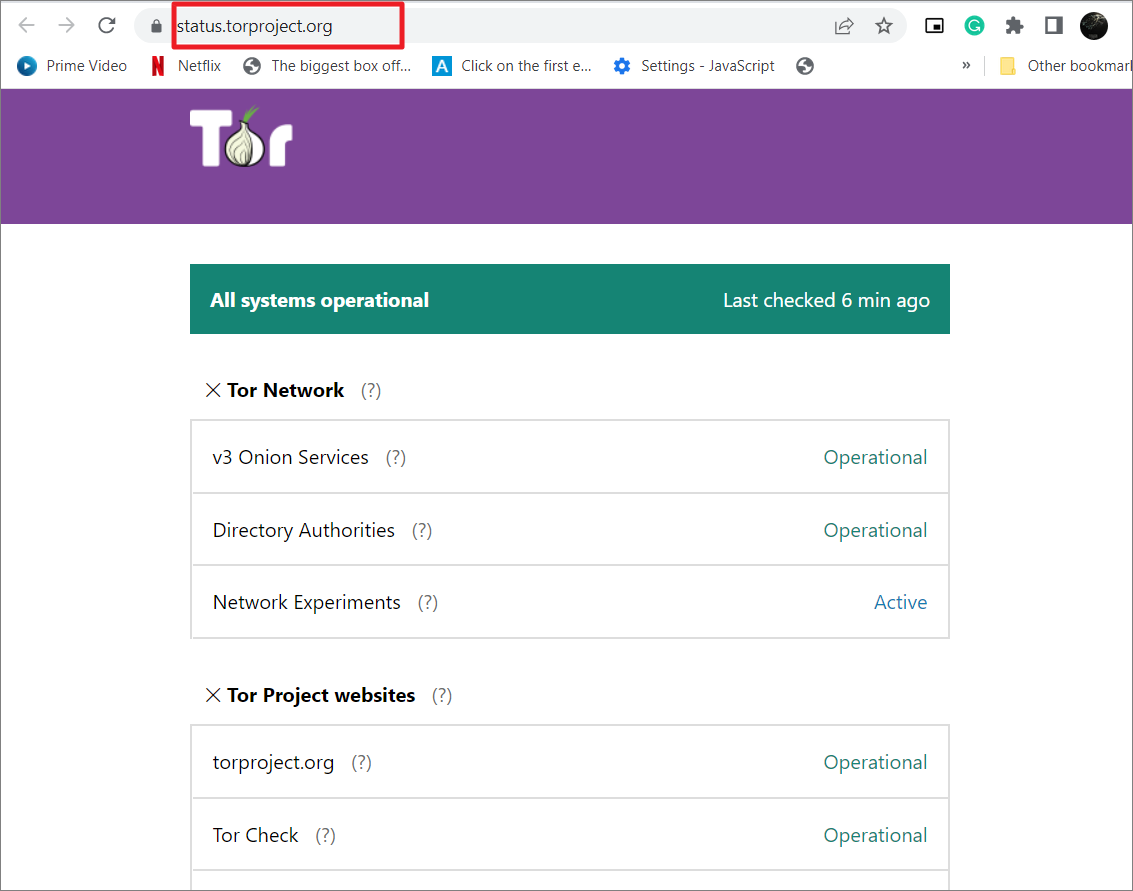Open 'Click on the first e...' bookmark
This screenshot has height=891, width=1133.
(512, 66)
